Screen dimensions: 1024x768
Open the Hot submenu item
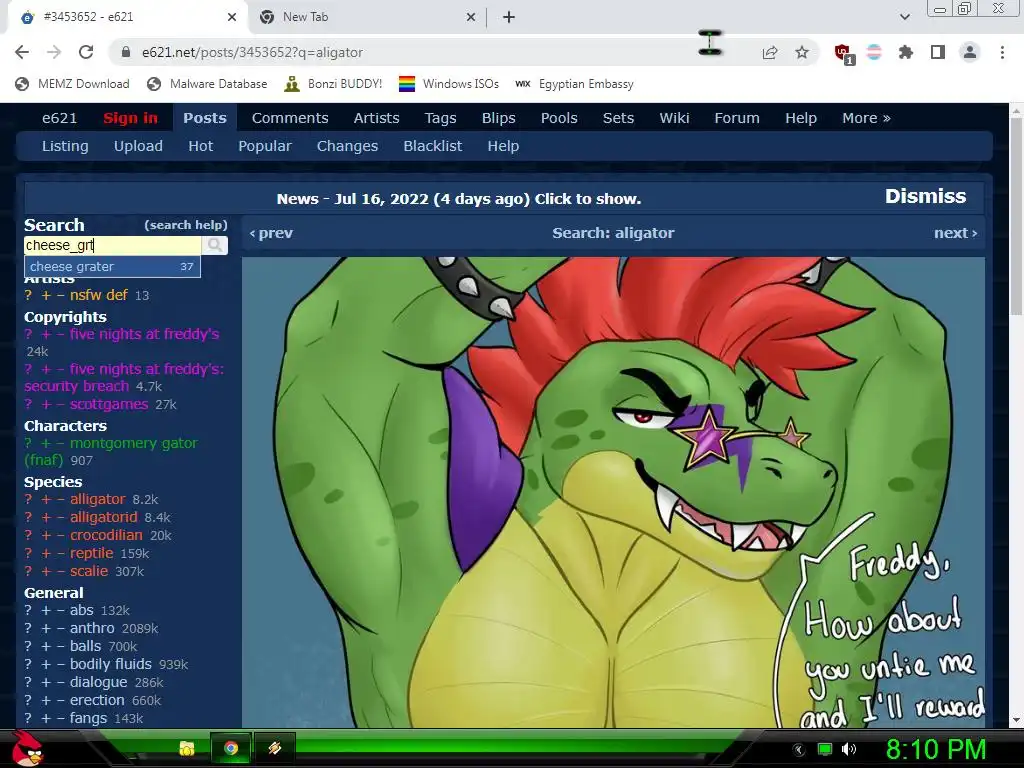pyautogui.click(x=200, y=146)
